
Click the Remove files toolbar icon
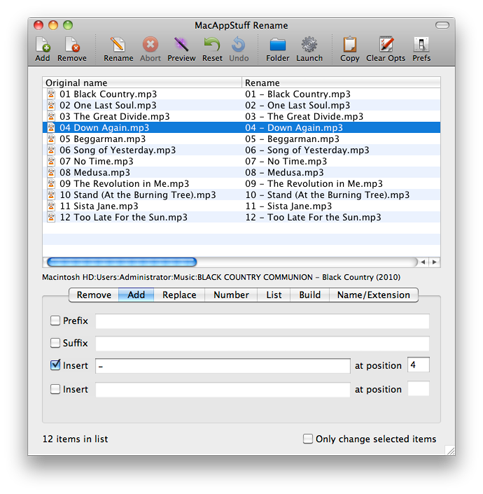point(72,45)
